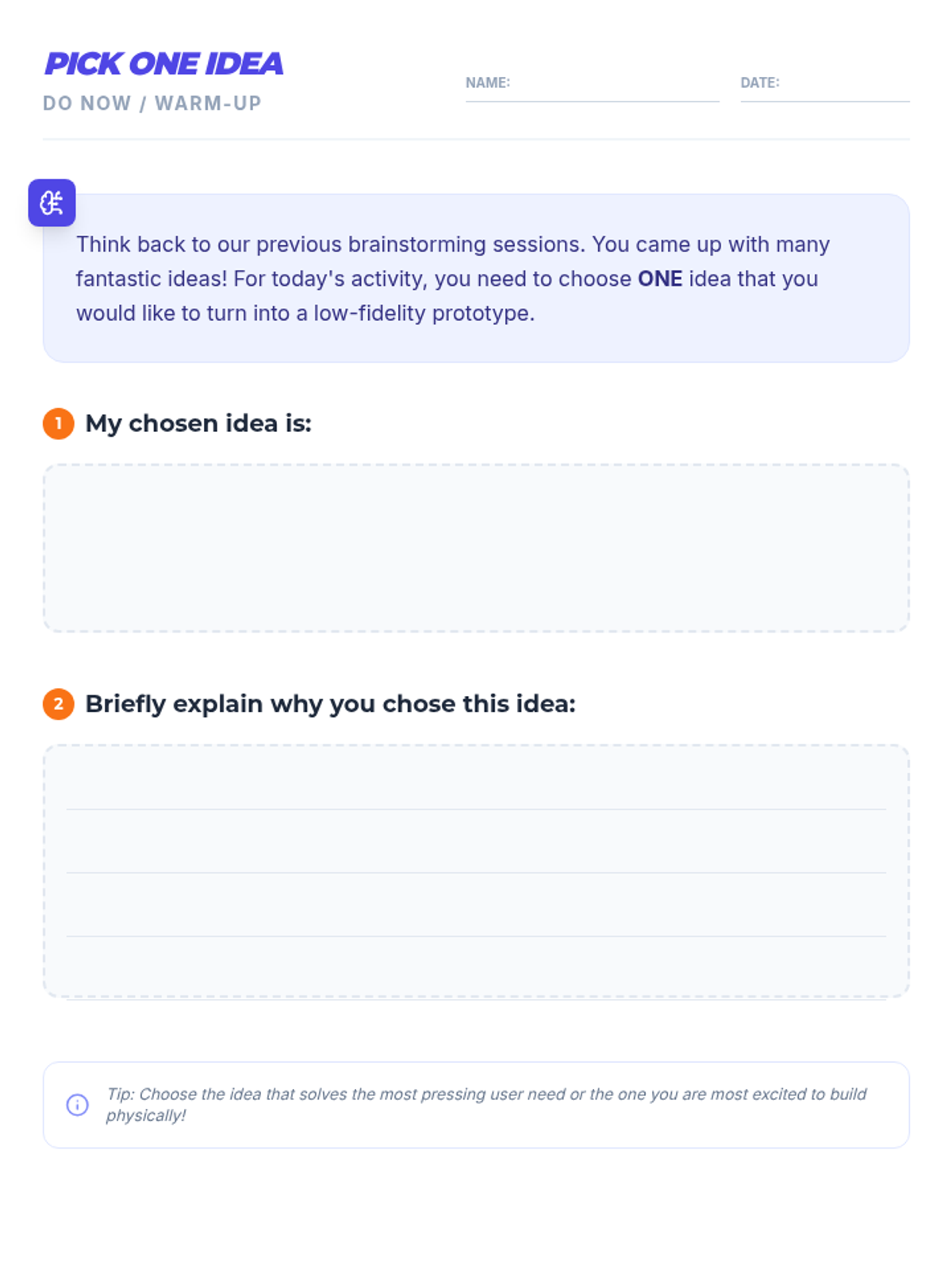Screen dimensions: 952x1270
Task: Click the NAME: label
Action: coord(487,83)
